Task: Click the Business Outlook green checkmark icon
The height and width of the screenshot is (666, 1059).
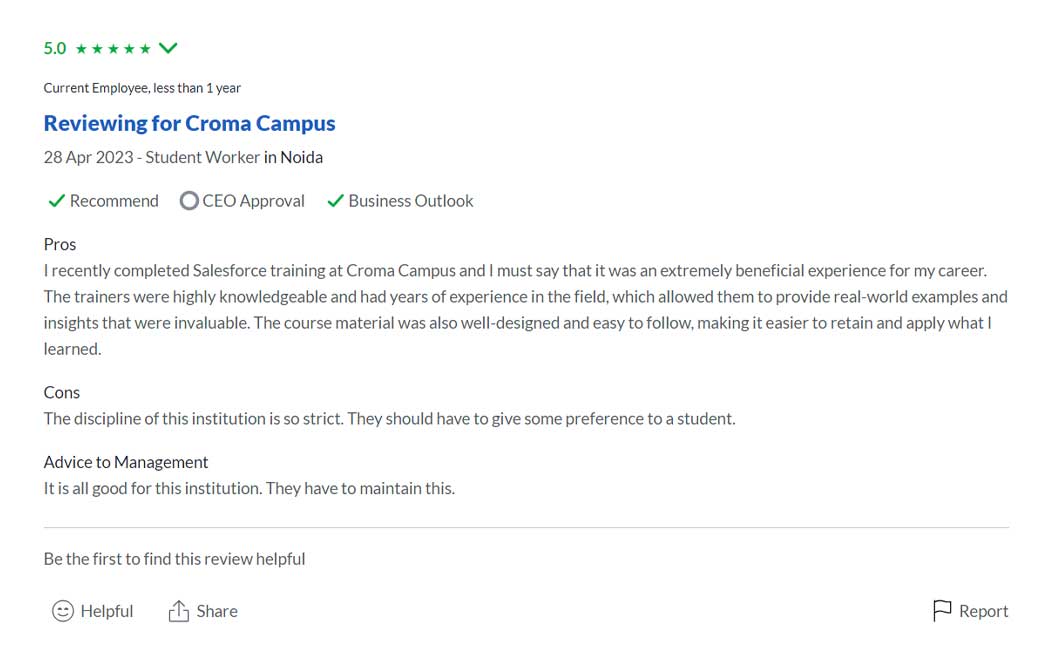Action: pos(335,201)
